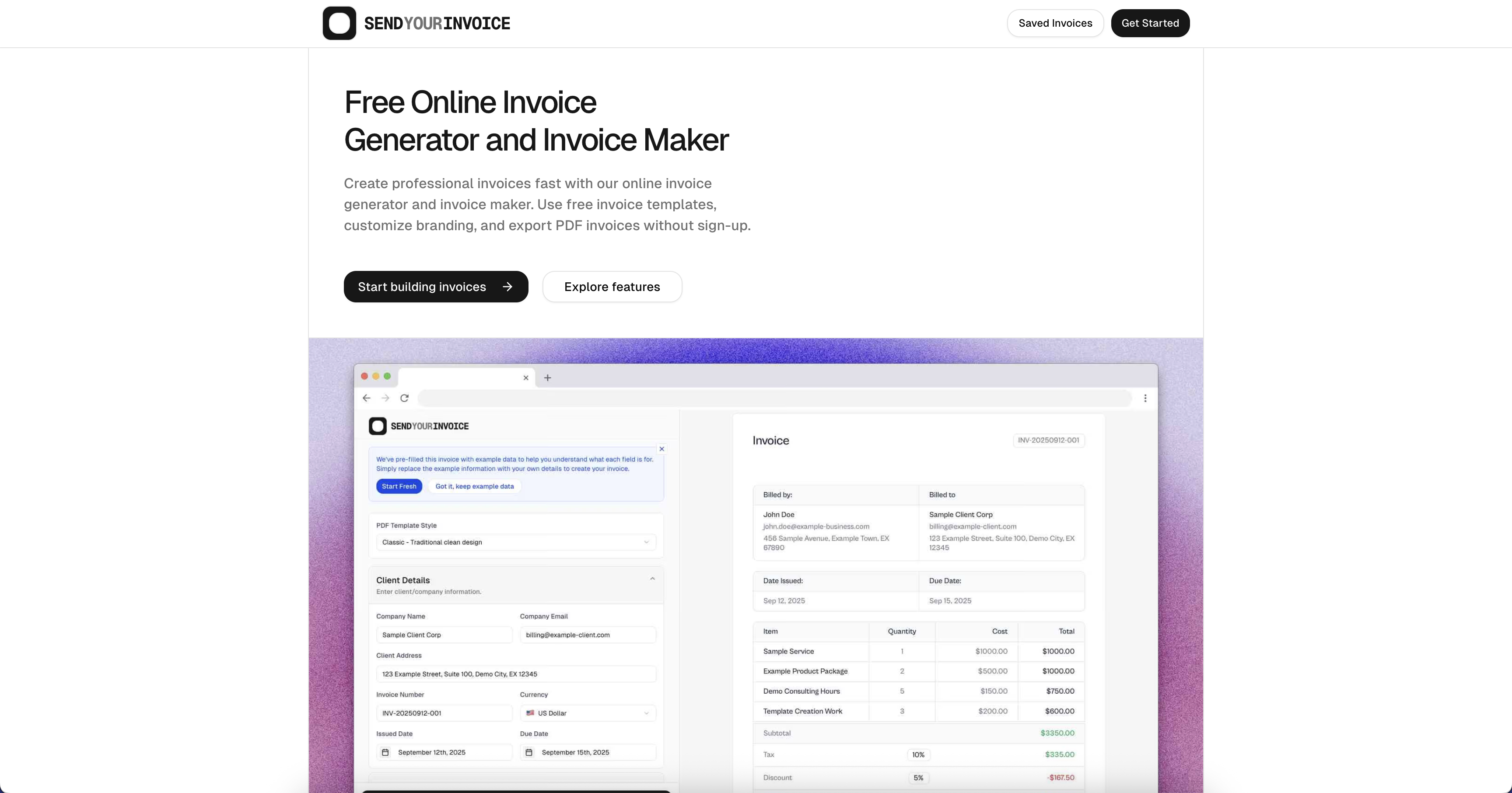Close the preview browser tab
This screenshot has width=1512, height=793.
[x=526, y=377]
